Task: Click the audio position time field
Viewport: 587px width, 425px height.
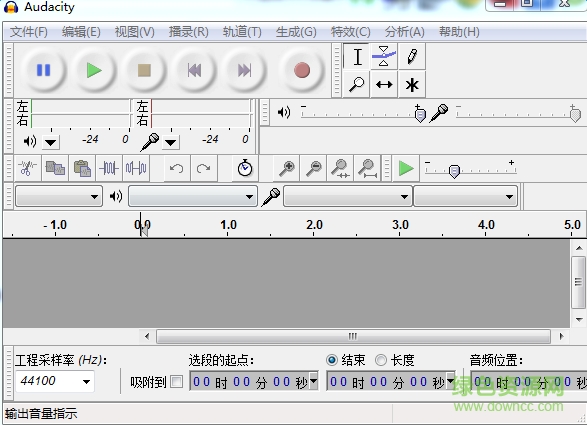Action: (528, 381)
